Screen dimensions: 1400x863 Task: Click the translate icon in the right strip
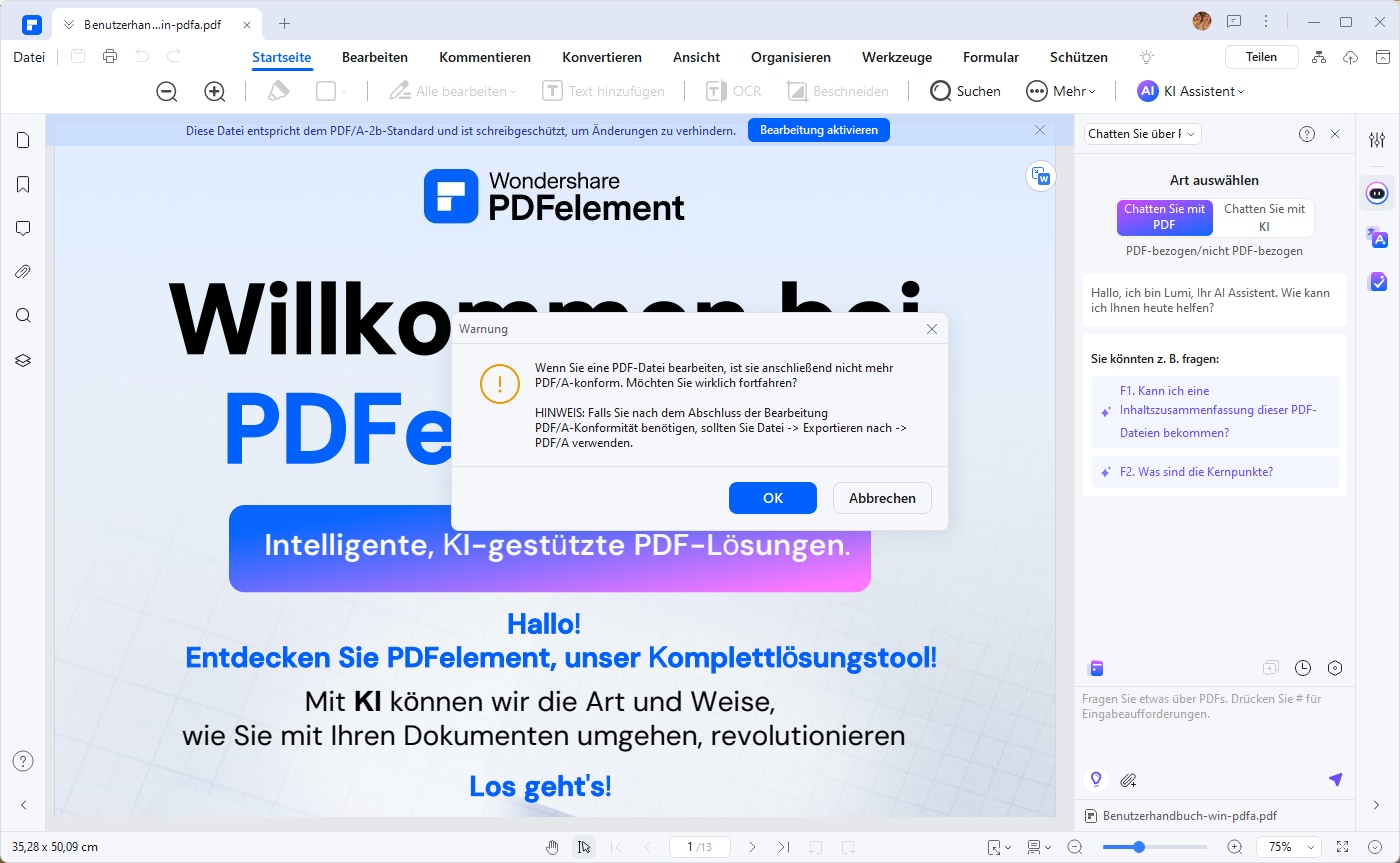(1377, 237)
